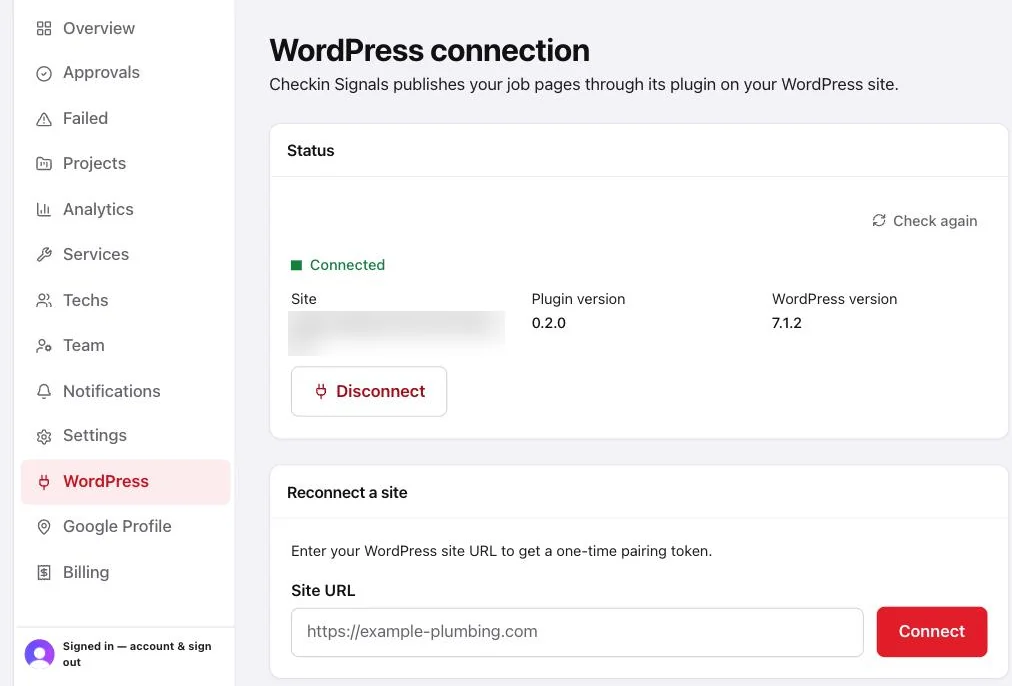Image resolution: width=1012 pixels, height=686 pixels.
Task: Click the 'one-time pairing token' instruction text
Action: 501,551
